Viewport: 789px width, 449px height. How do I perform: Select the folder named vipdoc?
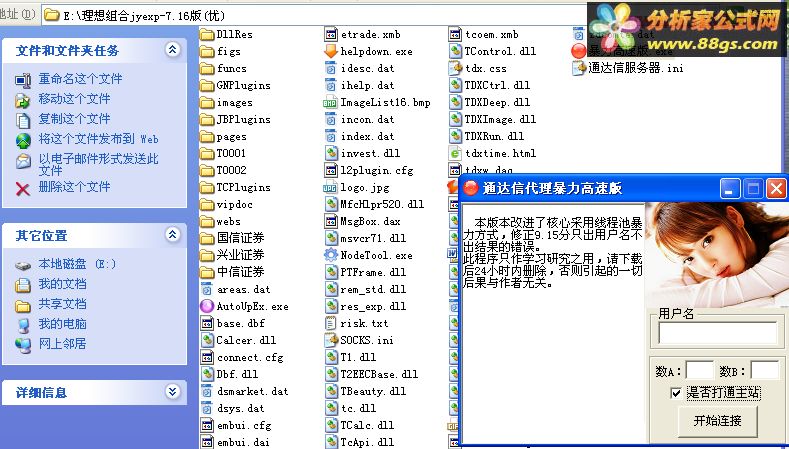234,204
